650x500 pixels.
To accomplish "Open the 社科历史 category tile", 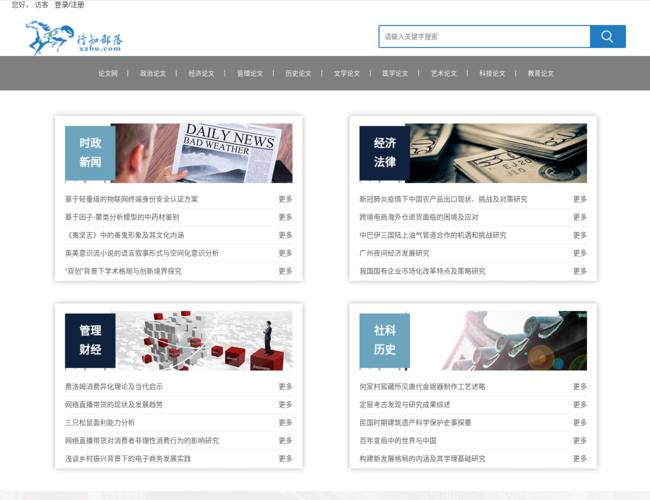I will [385, 340].
